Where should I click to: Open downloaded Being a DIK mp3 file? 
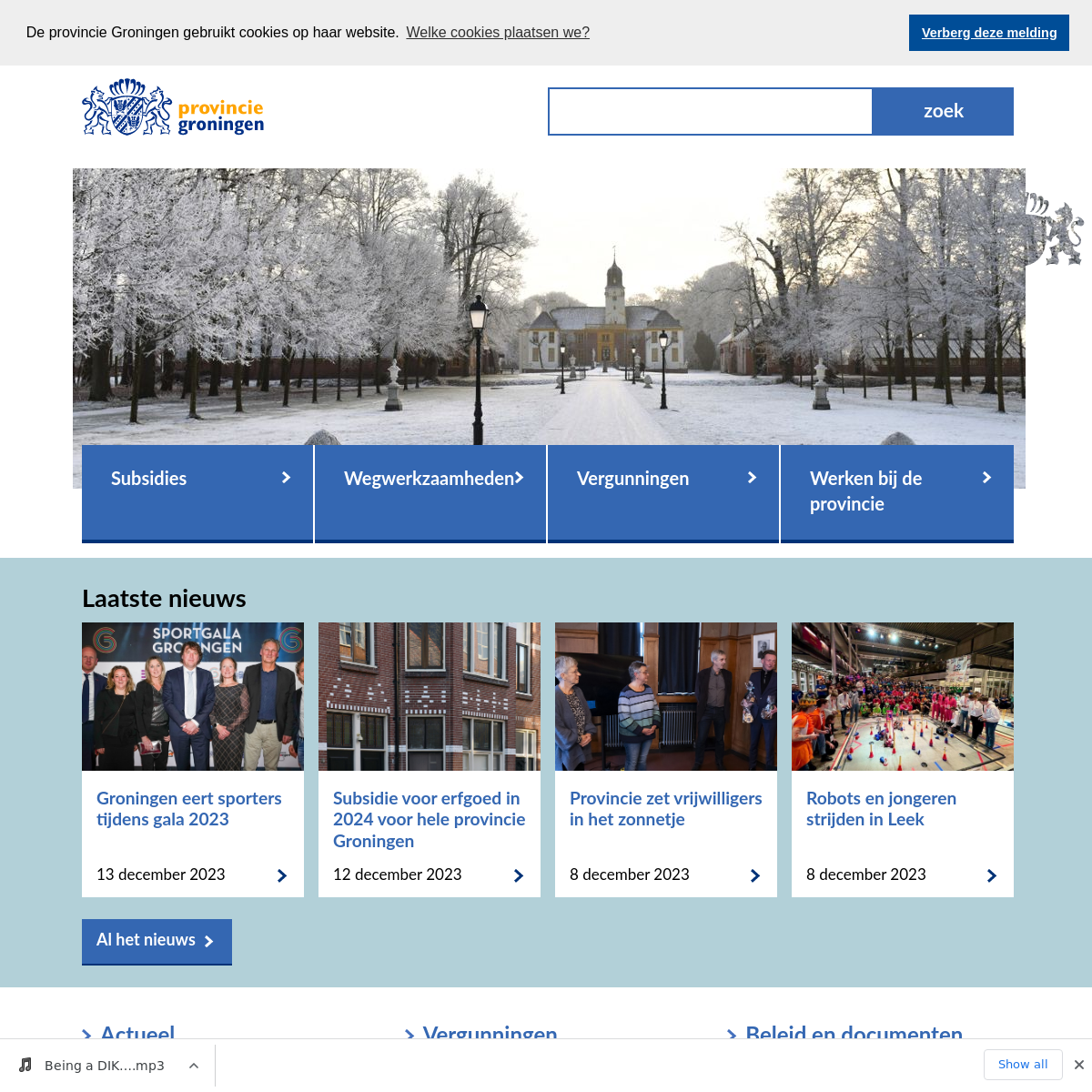pyautogui.click(x=105, y=1066)
